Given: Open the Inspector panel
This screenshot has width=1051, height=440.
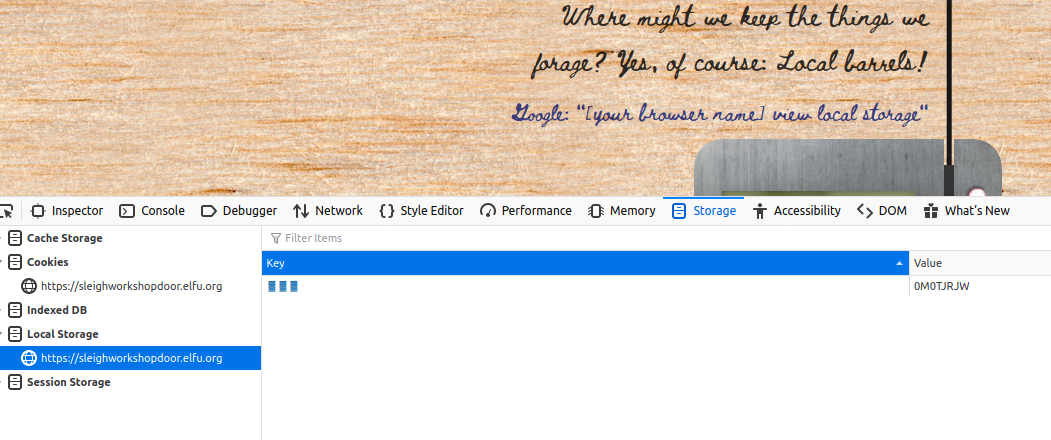Looking at the screenshot, I should point(67,211).
